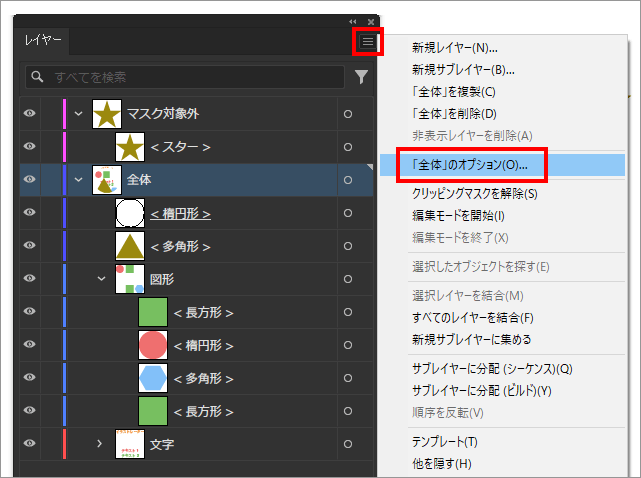Switch to the レイヤー panel tab
This screenshot has width=641, height=478.
click(43, 40)
